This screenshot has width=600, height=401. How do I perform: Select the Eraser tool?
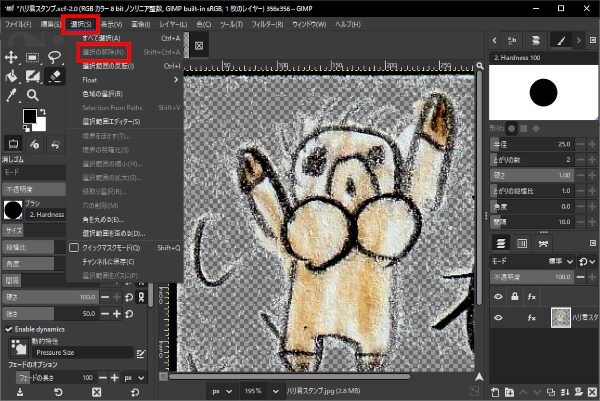pos(54,76)
